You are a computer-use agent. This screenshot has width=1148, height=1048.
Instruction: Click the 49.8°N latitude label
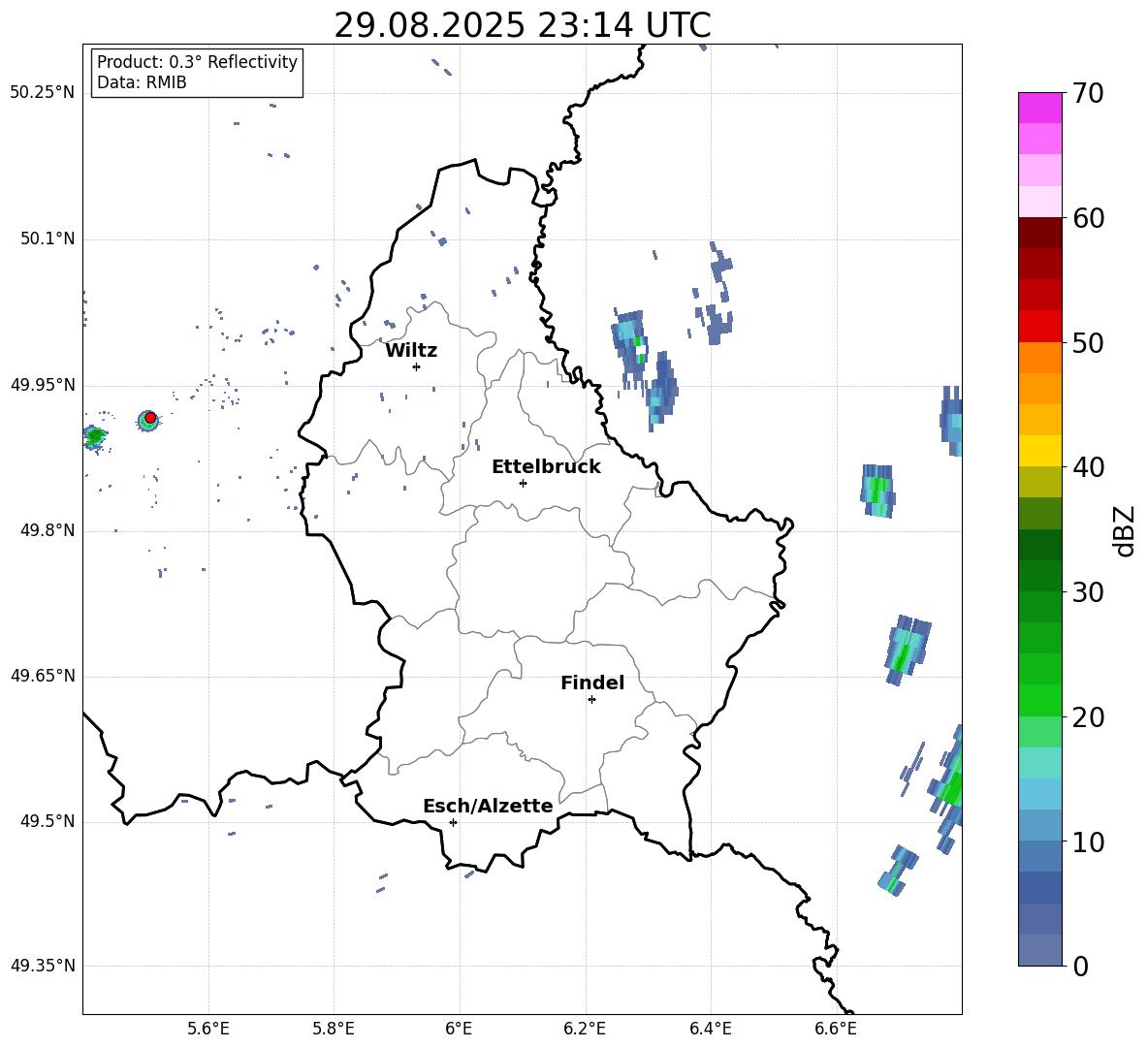click(x=47, y=530)
